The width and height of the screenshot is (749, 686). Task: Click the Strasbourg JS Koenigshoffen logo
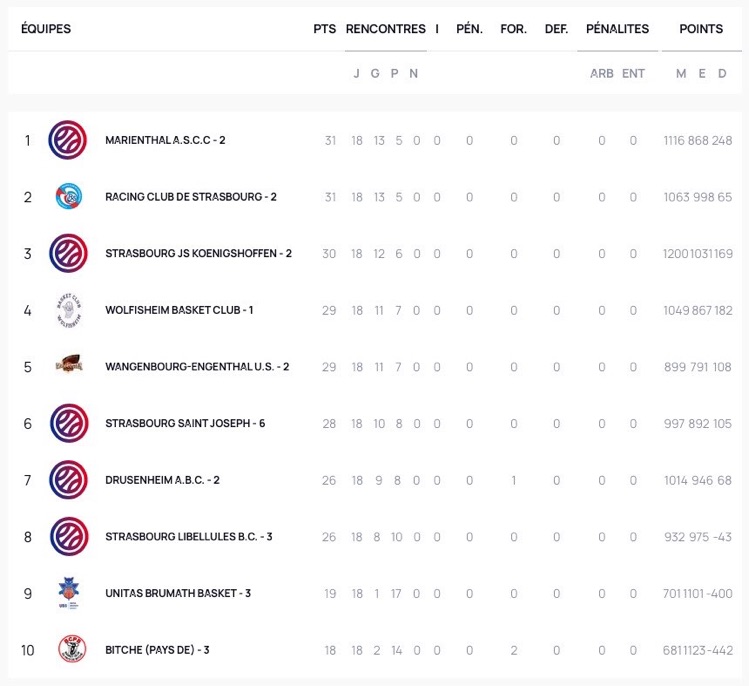68,253
